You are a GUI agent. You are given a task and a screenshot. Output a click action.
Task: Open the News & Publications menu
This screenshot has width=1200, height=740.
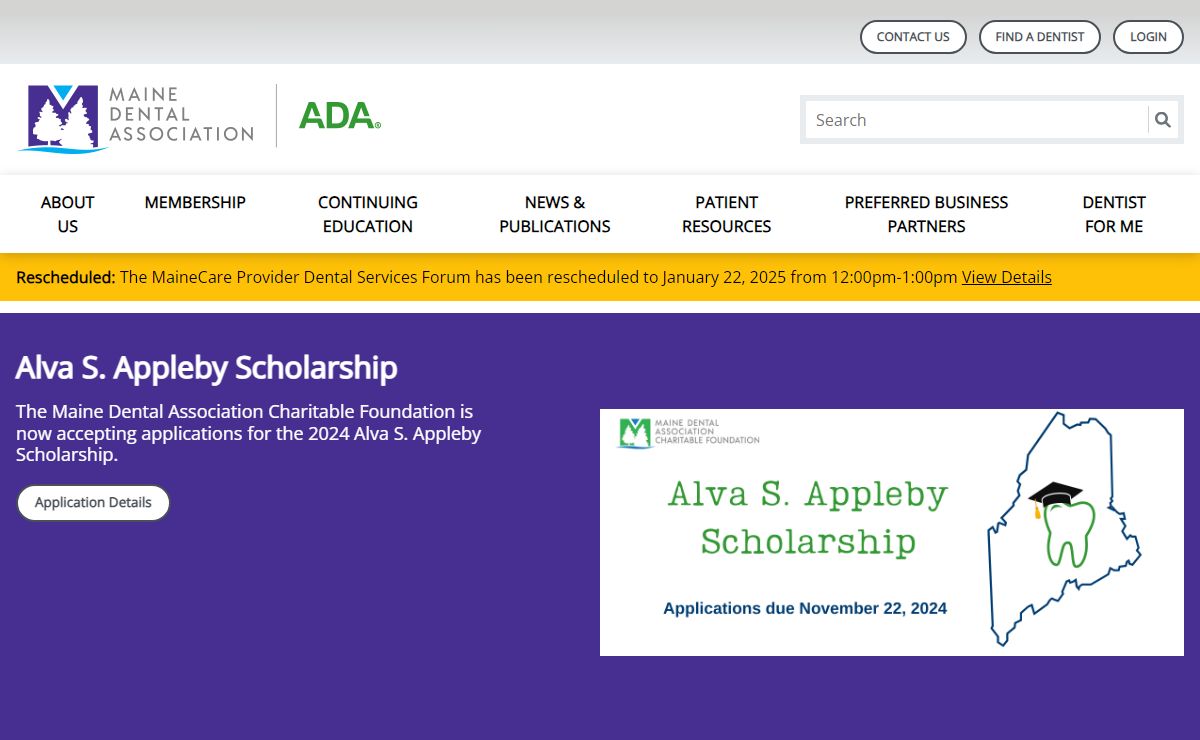point(555,214)
